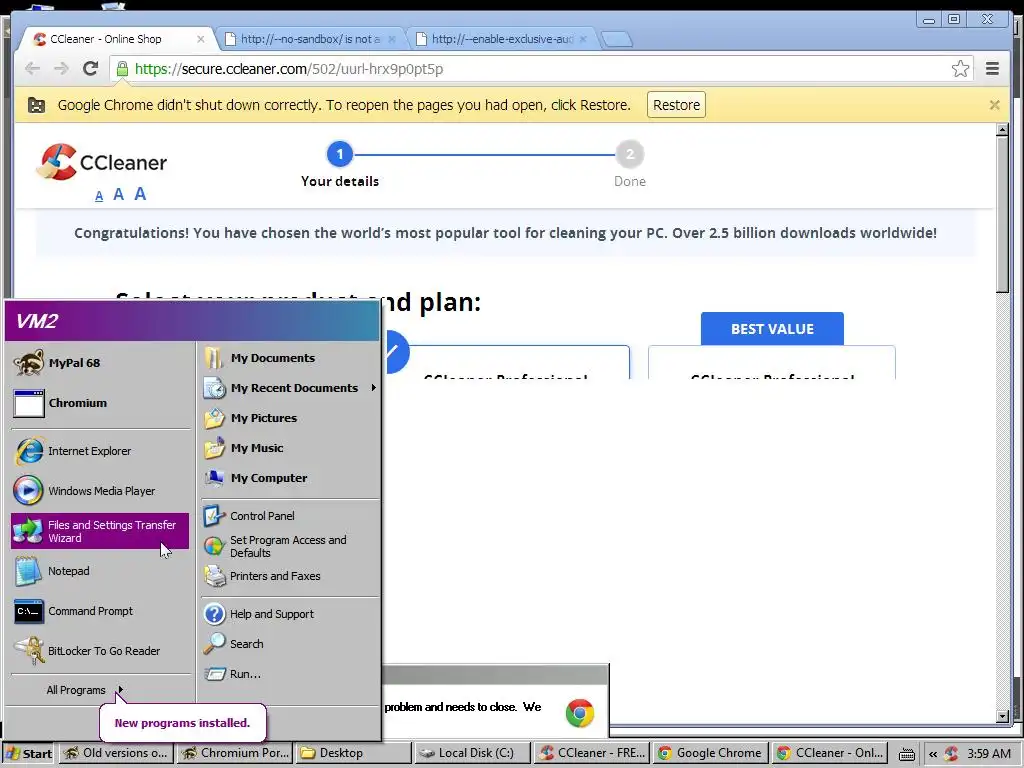1024x768 pixels.
Task: Focus the secure.ccleaner.com address bar
Action: (x=539, y=69)
